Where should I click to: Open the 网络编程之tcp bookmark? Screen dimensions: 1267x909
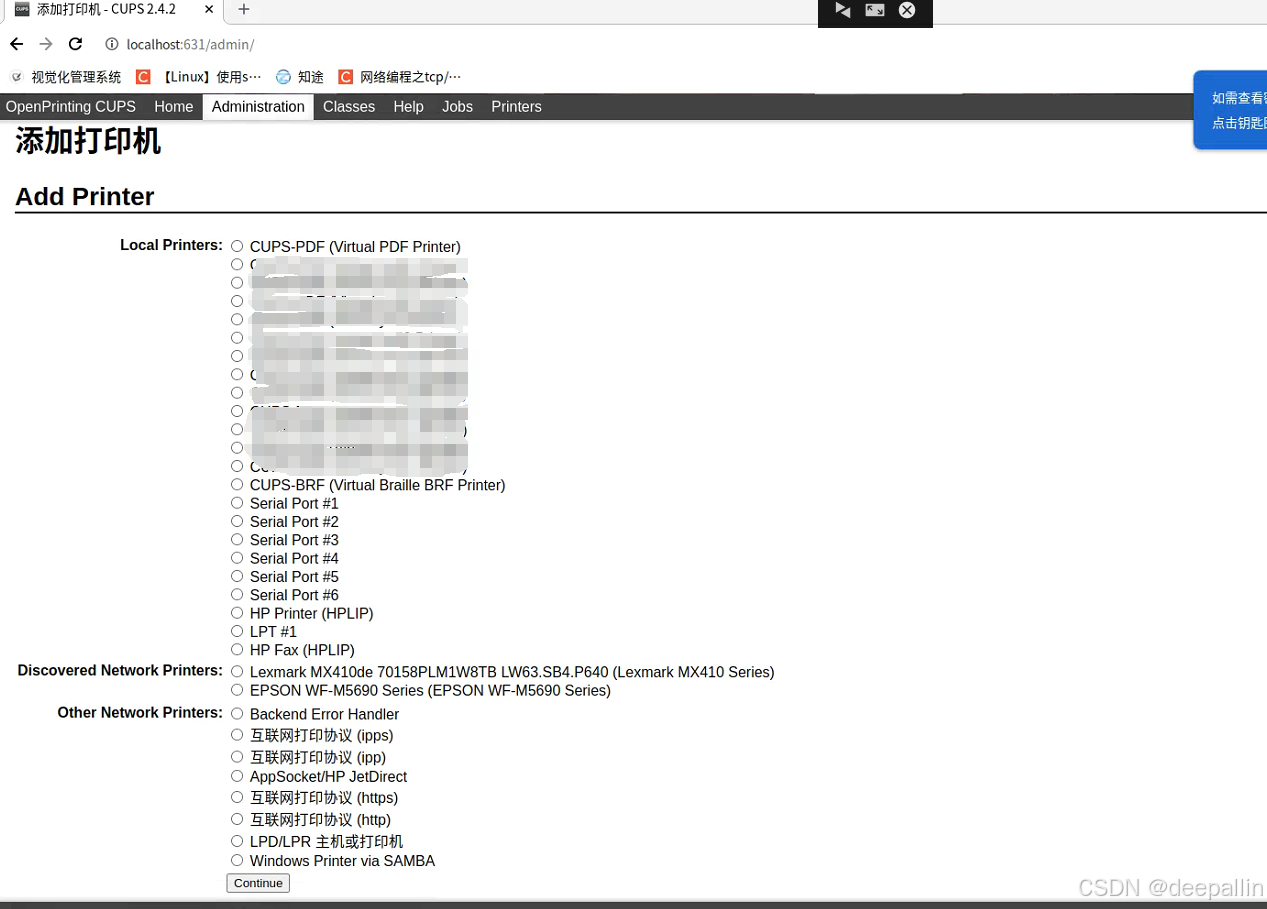tap(400, 77)
